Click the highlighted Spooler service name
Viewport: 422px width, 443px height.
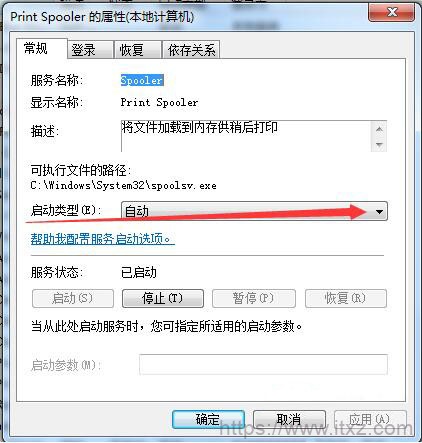(x=142, y=80)
